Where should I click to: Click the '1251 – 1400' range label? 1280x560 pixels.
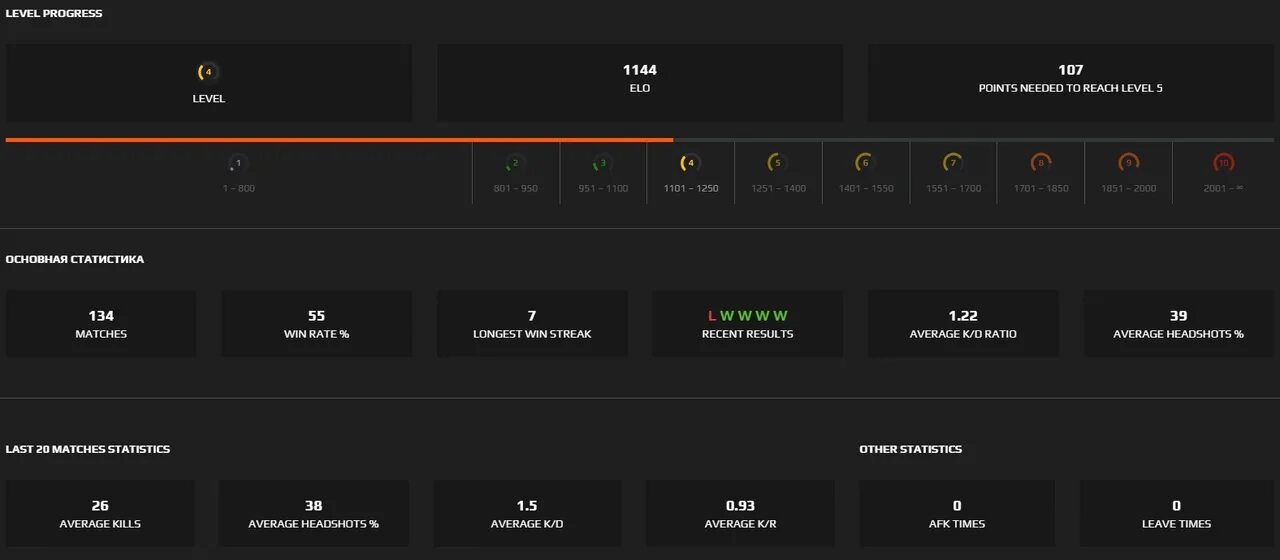click(x=779, y=189)
